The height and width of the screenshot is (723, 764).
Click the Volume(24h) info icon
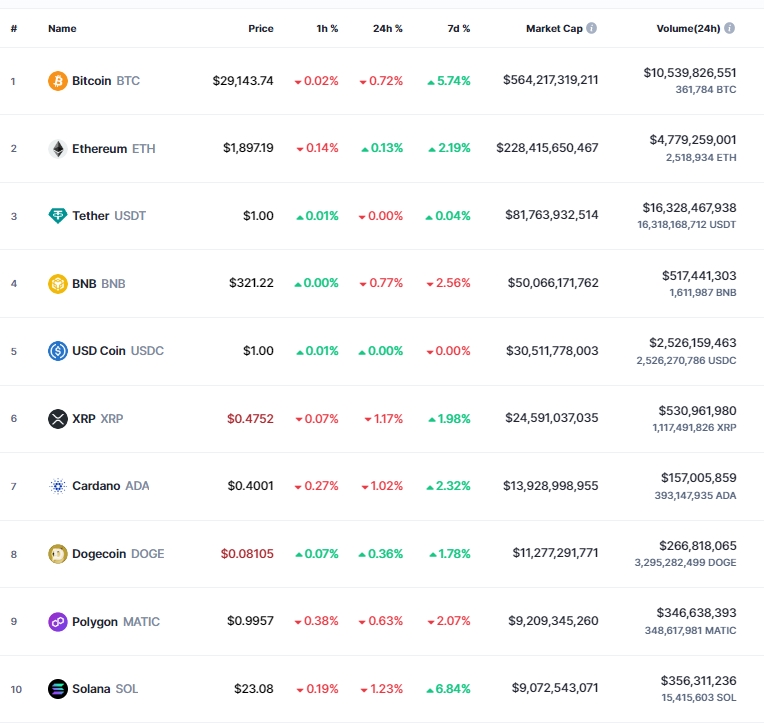(729, 28)
